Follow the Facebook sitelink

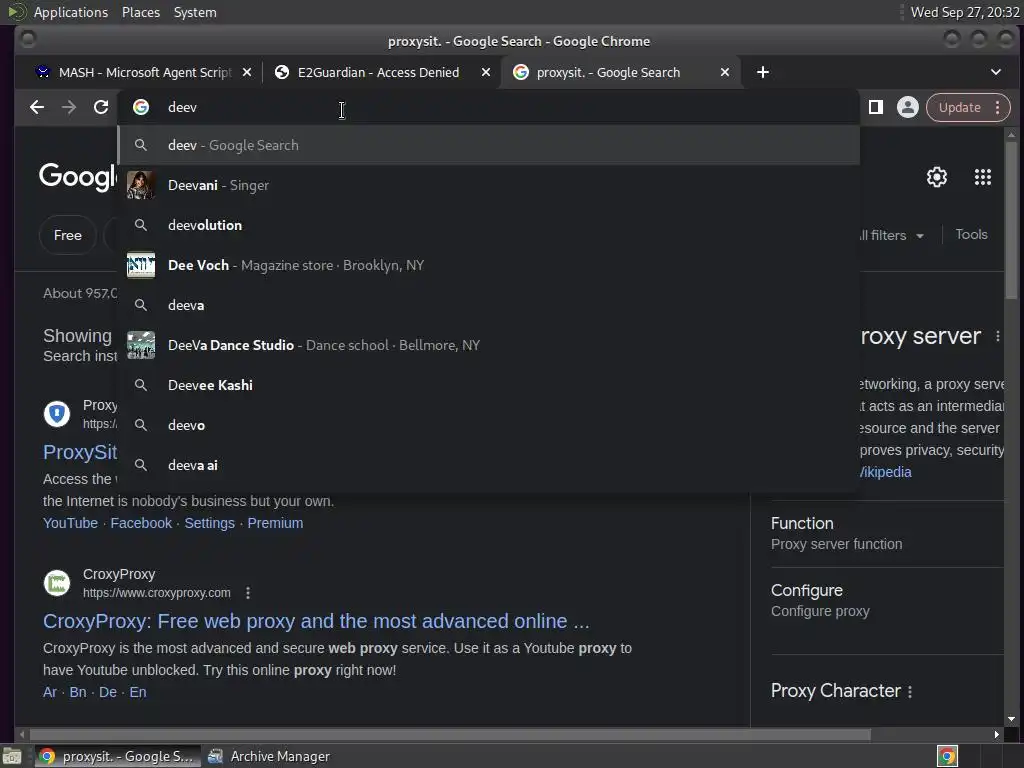click(x=141, y=523)
